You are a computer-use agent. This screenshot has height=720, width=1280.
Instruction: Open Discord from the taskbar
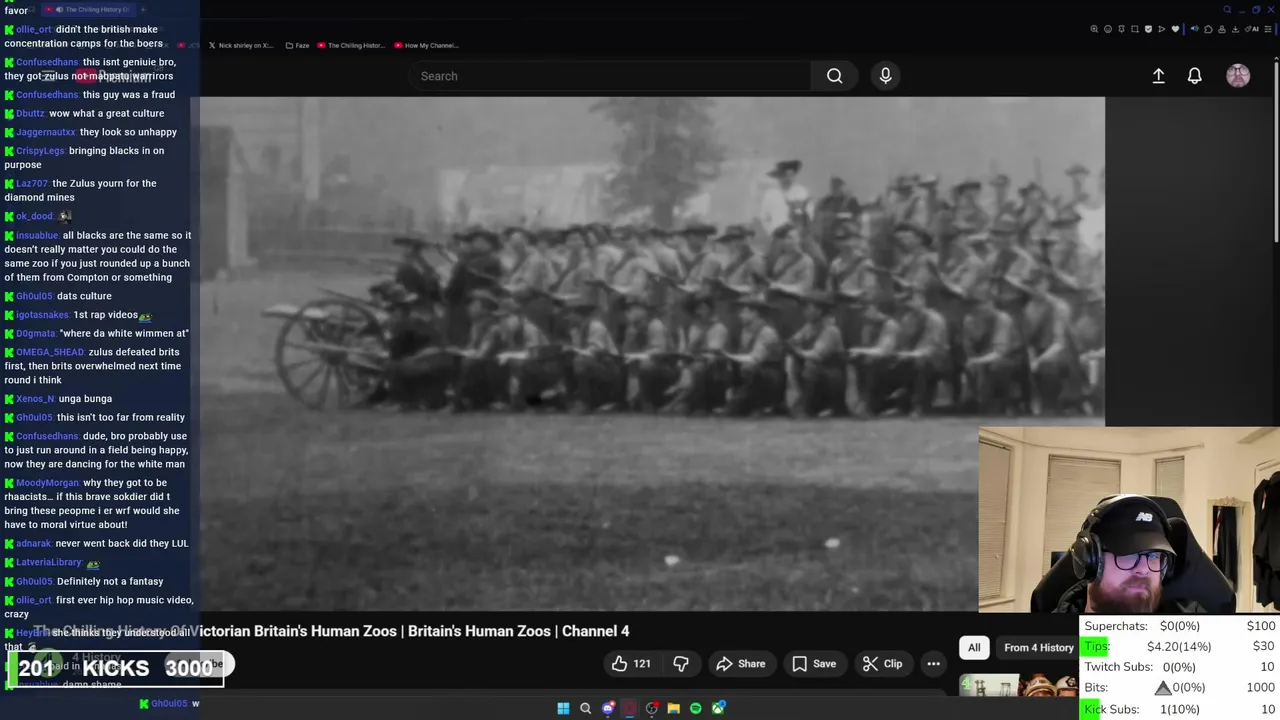coord(608,709)
